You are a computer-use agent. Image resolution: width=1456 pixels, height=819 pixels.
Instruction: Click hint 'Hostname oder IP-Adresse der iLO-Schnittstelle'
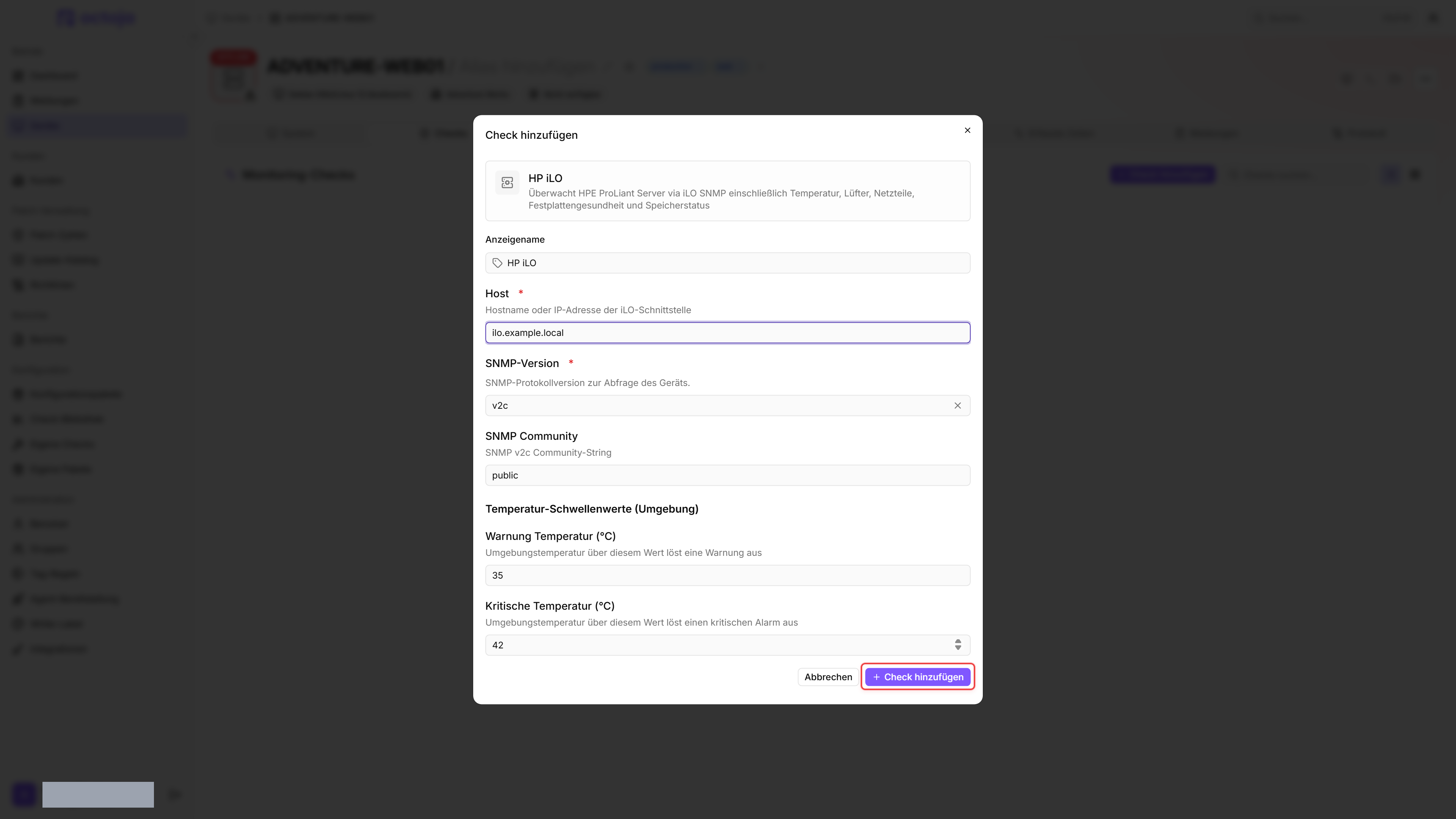(588, 310)
